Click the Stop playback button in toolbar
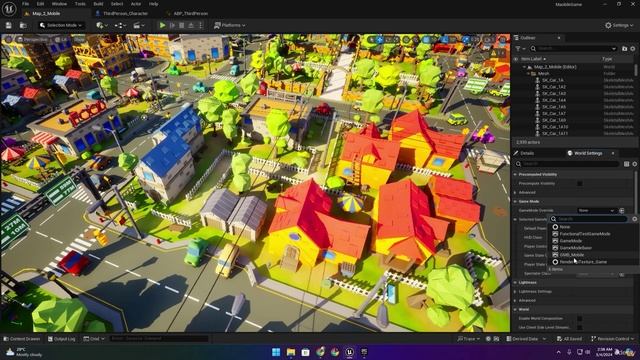 click(x=182, y=25)
